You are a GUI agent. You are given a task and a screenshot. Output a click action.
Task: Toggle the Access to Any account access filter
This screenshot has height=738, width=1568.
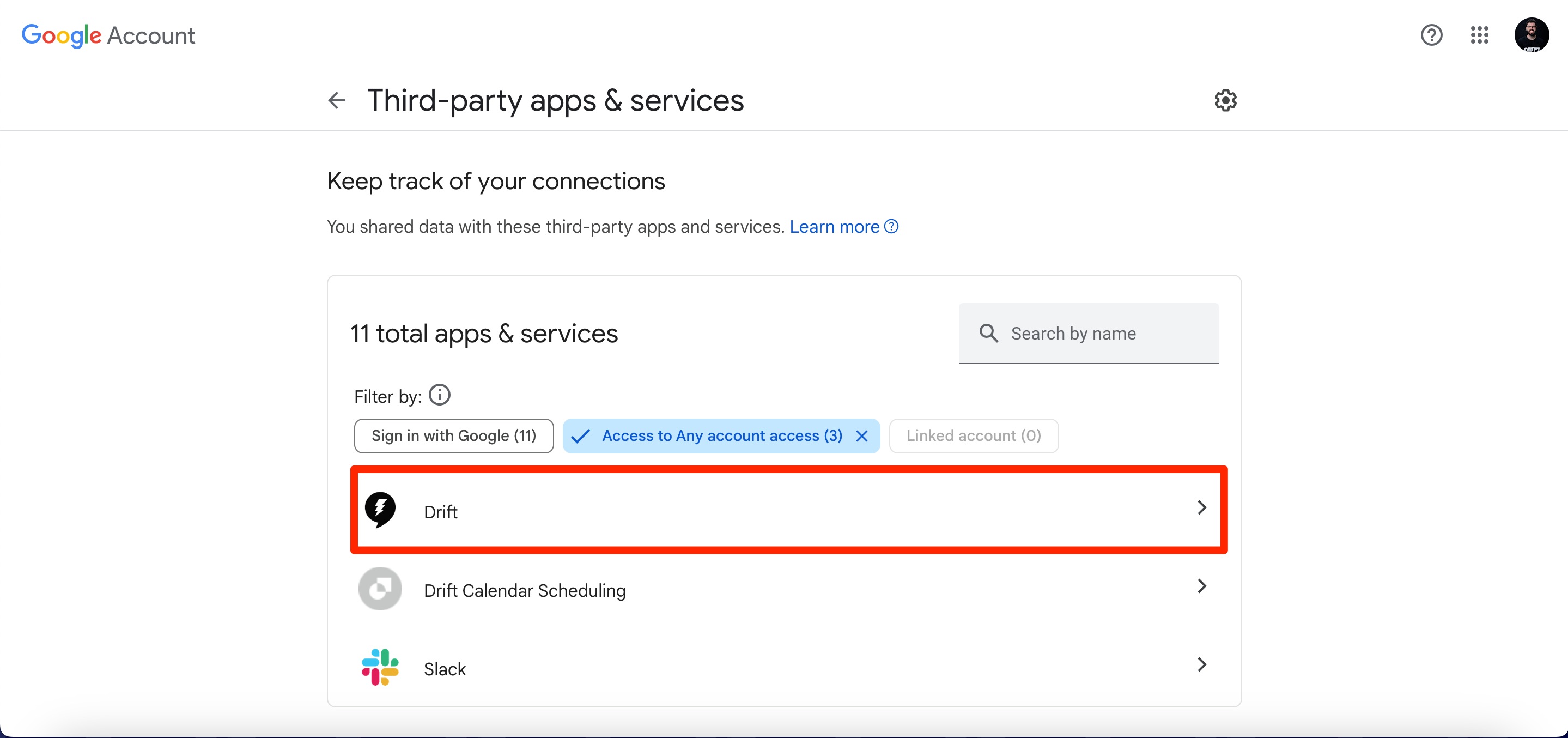coord(721,436)
